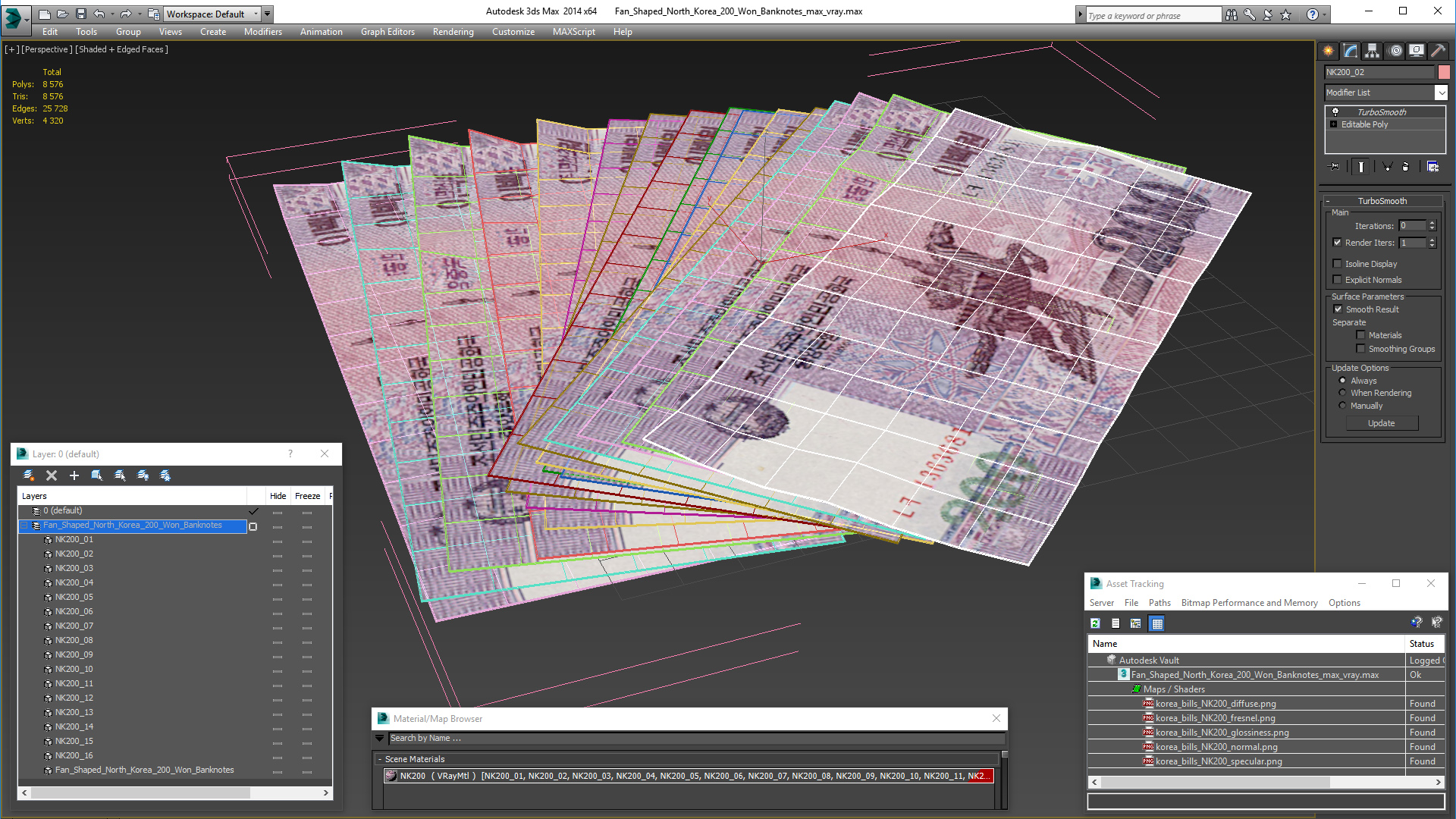The height and width of the screenshot is (819, 1456).
Task: Open Paths menu in Asset Tracking
Action: click(1159, 603)
